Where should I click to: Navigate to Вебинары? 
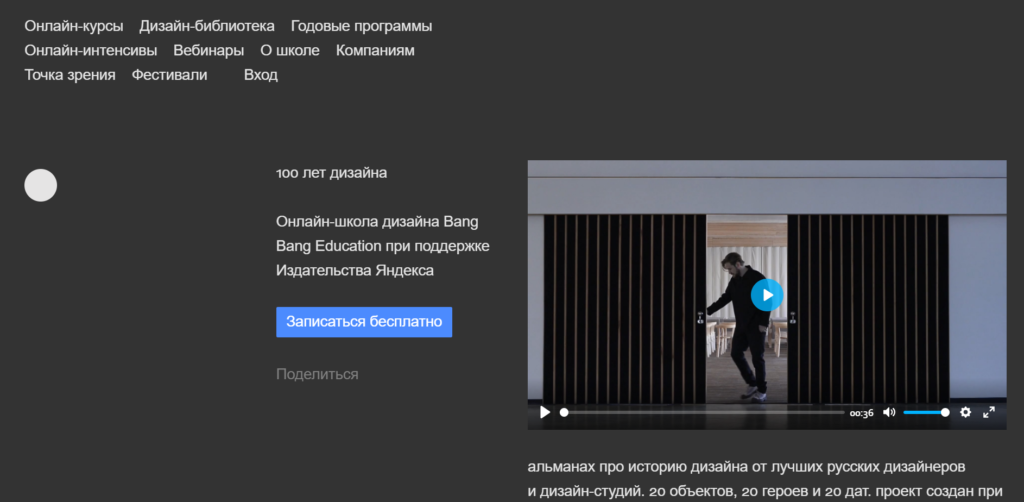pos(209,51)
